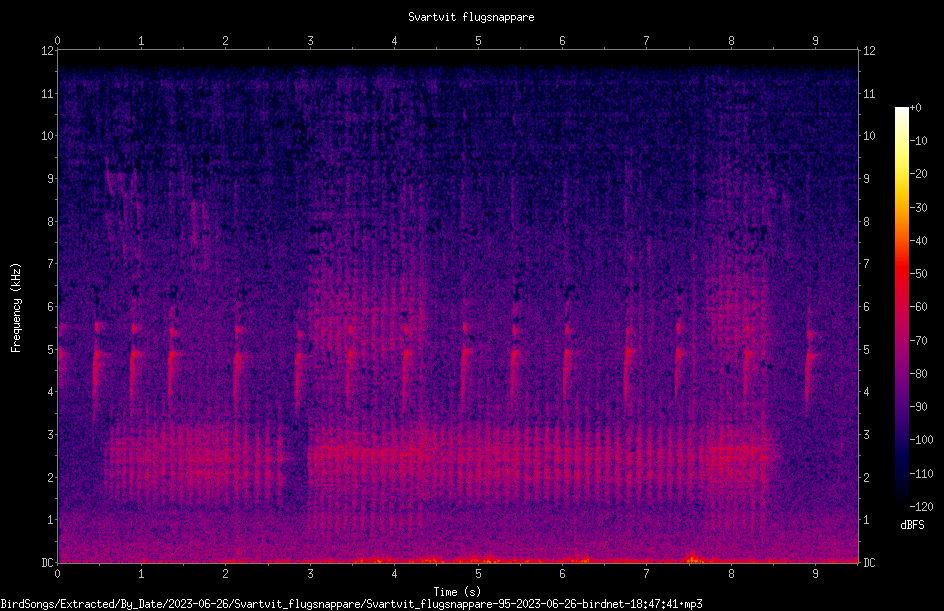Click the '5' tick label on the bottom time axis

478,574
